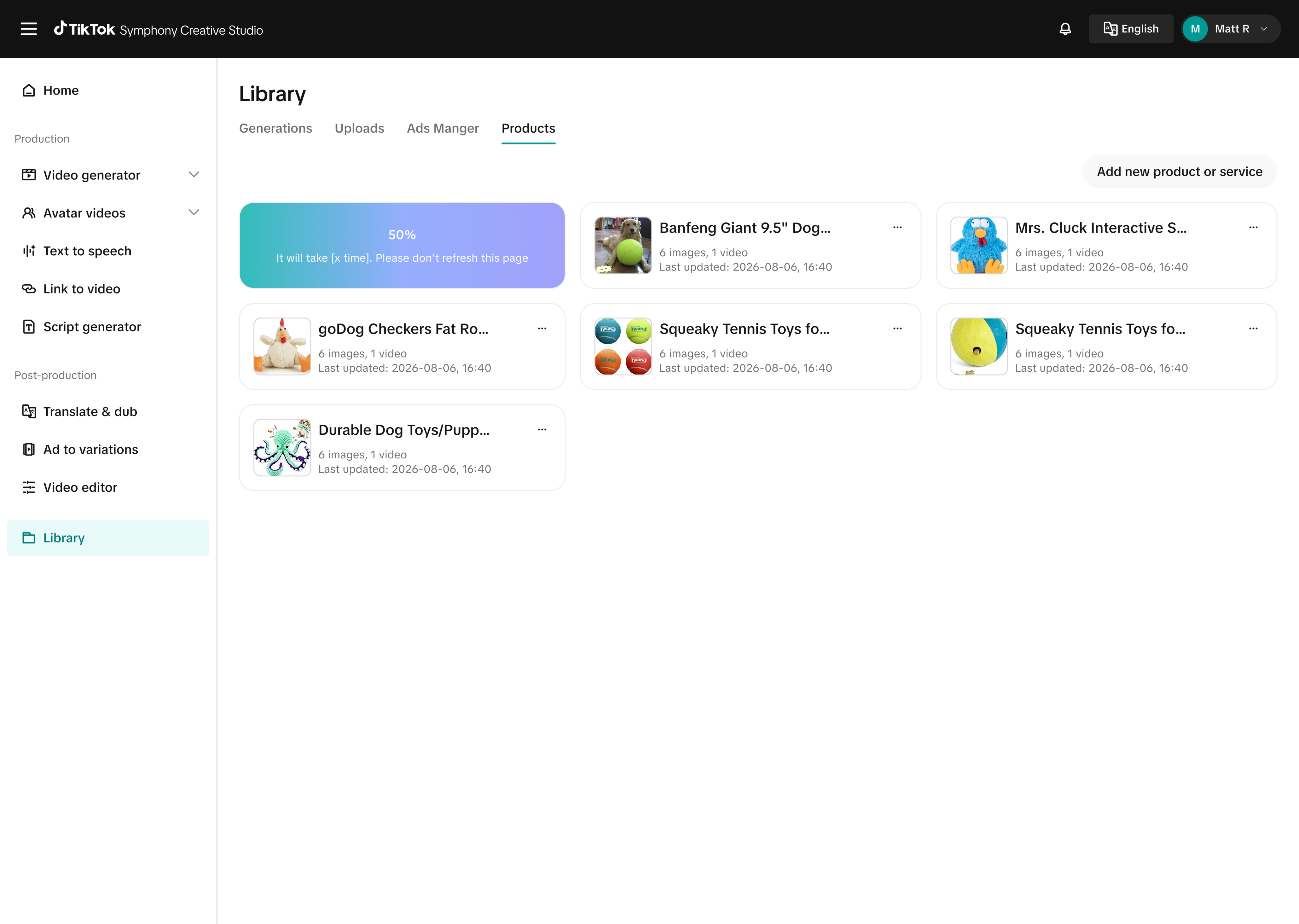Click the Durable Dog Toys/Pupp... title
1299x924 pixels.
404,430
